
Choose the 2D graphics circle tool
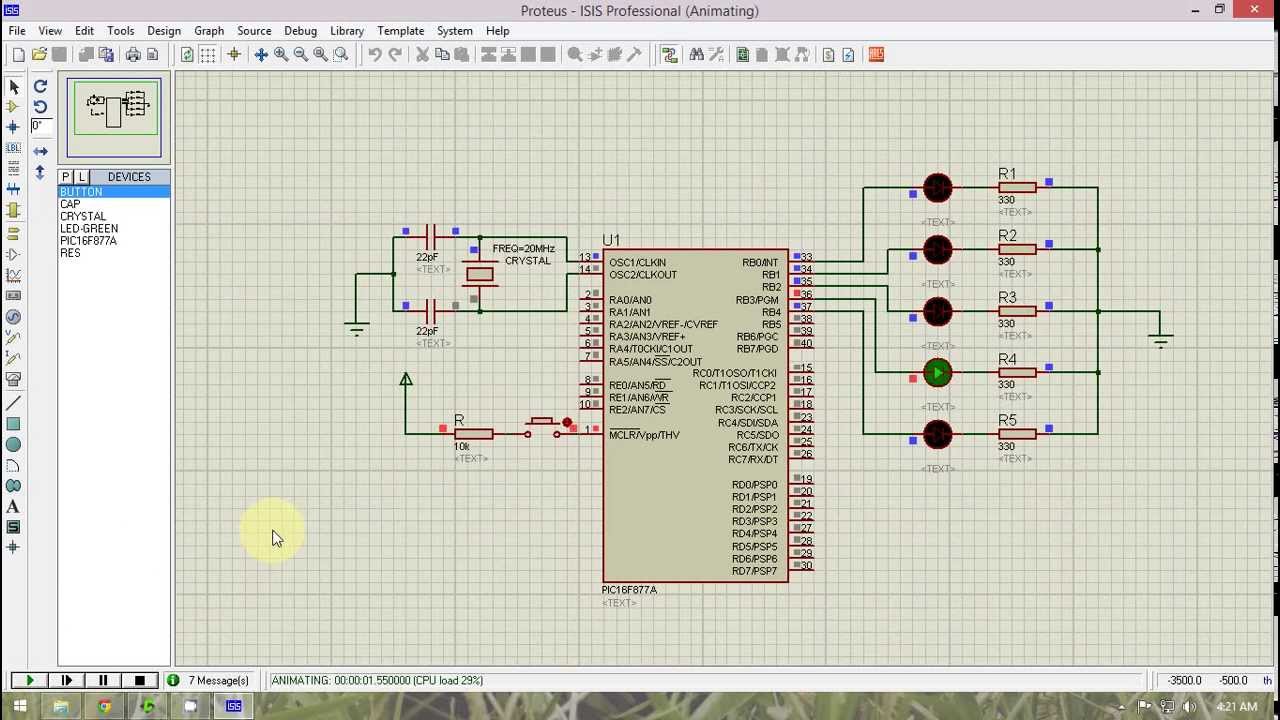(13, 445)
